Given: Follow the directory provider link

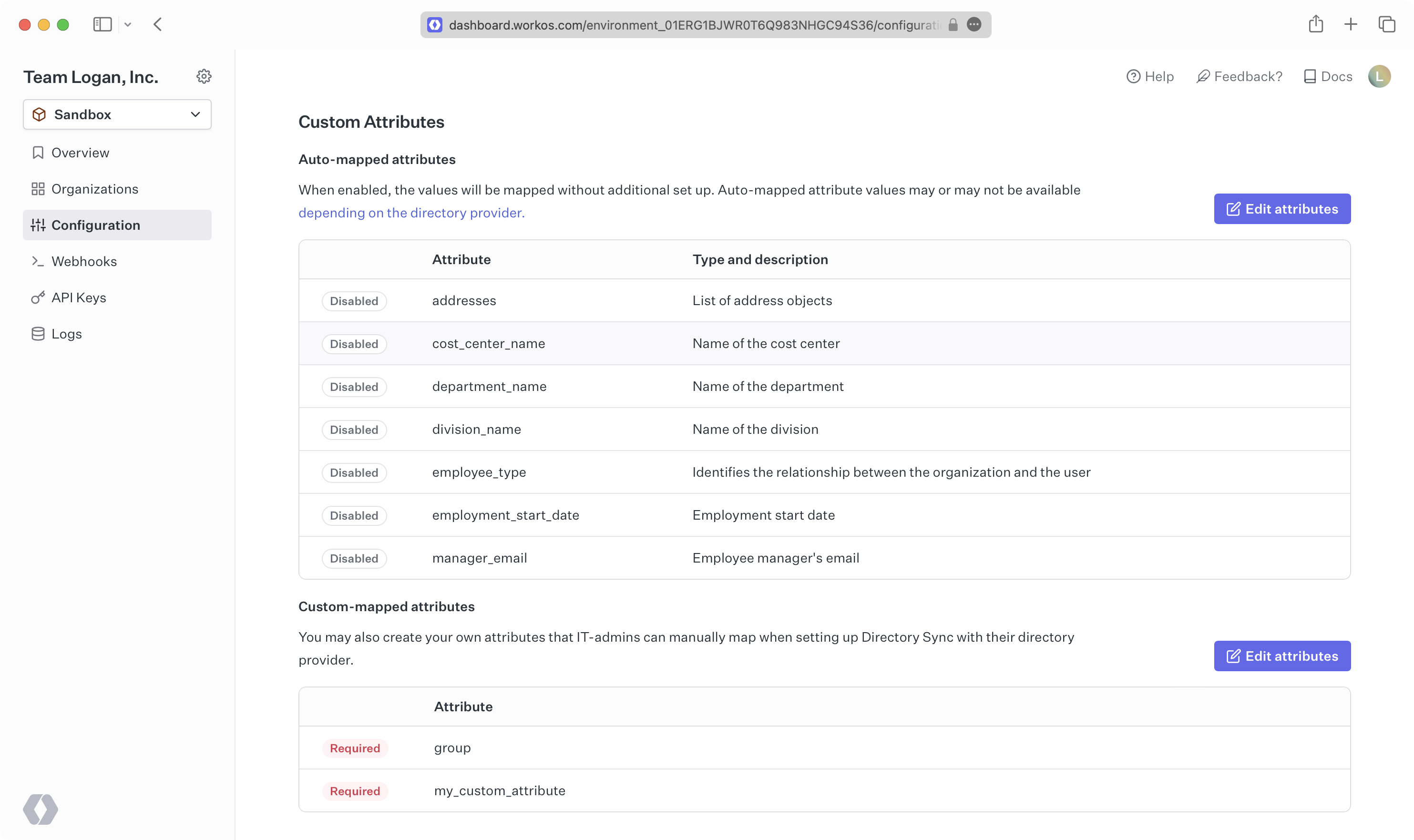Looking at the screenshot, I should click(x=411, y=213).
